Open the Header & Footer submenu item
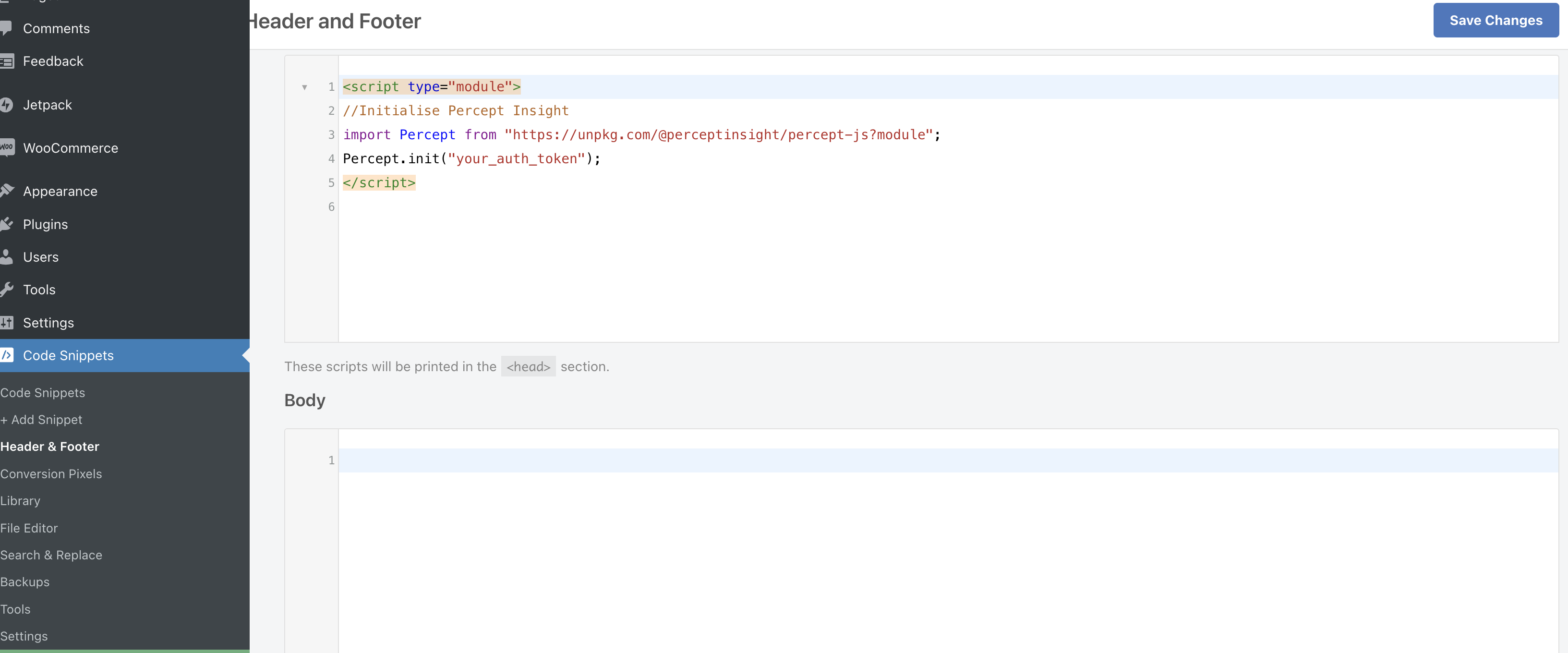 50,446
